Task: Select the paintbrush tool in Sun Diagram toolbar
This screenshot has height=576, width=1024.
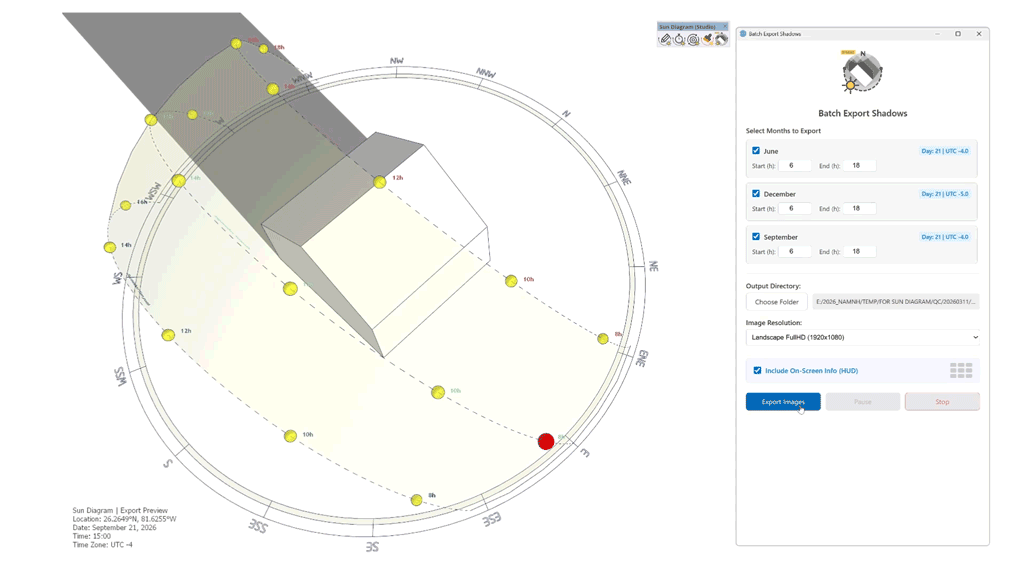Action: [707, 39]
